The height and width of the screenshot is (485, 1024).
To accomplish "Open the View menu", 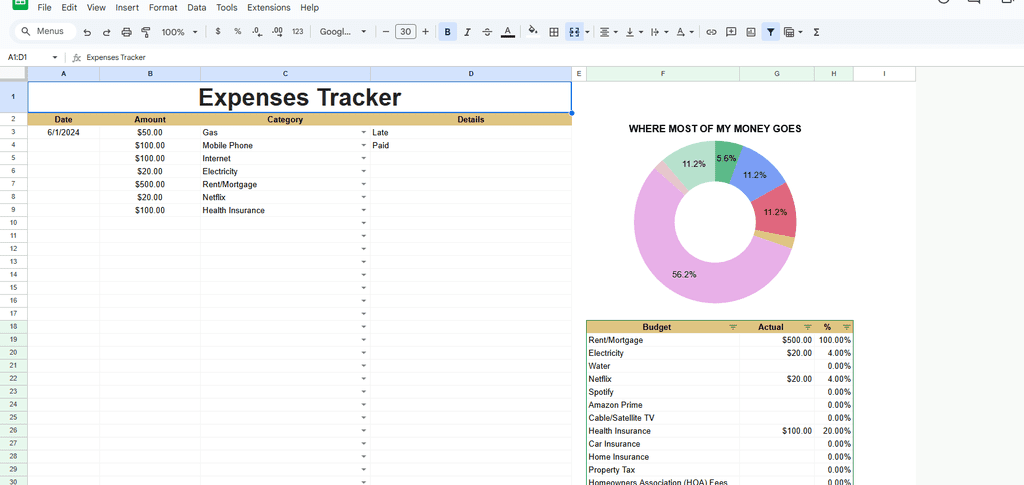I will [x=96, y=8].
